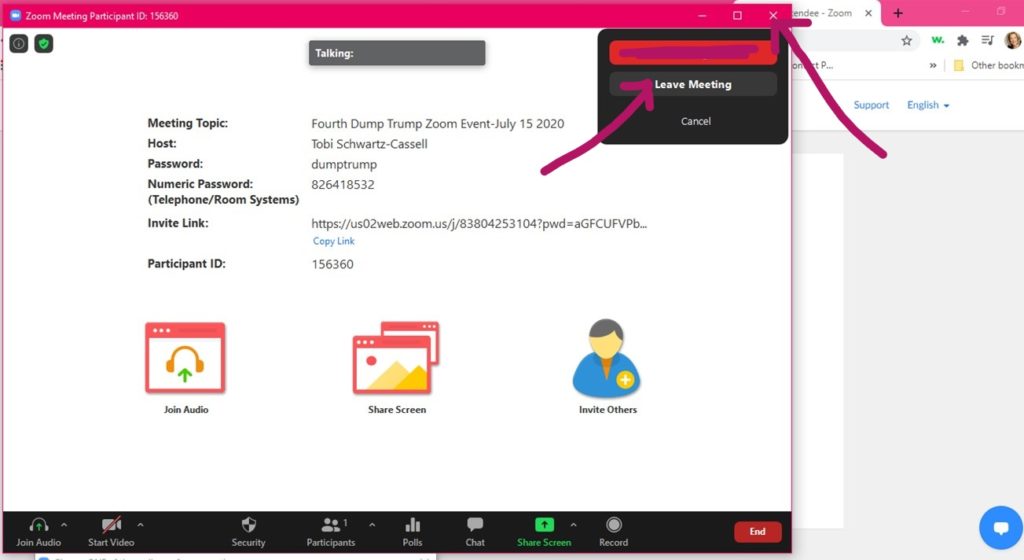The width and height of the screenshot is (1024, 560).
Task: Click the Copy Link link
Action: point(333,241)
